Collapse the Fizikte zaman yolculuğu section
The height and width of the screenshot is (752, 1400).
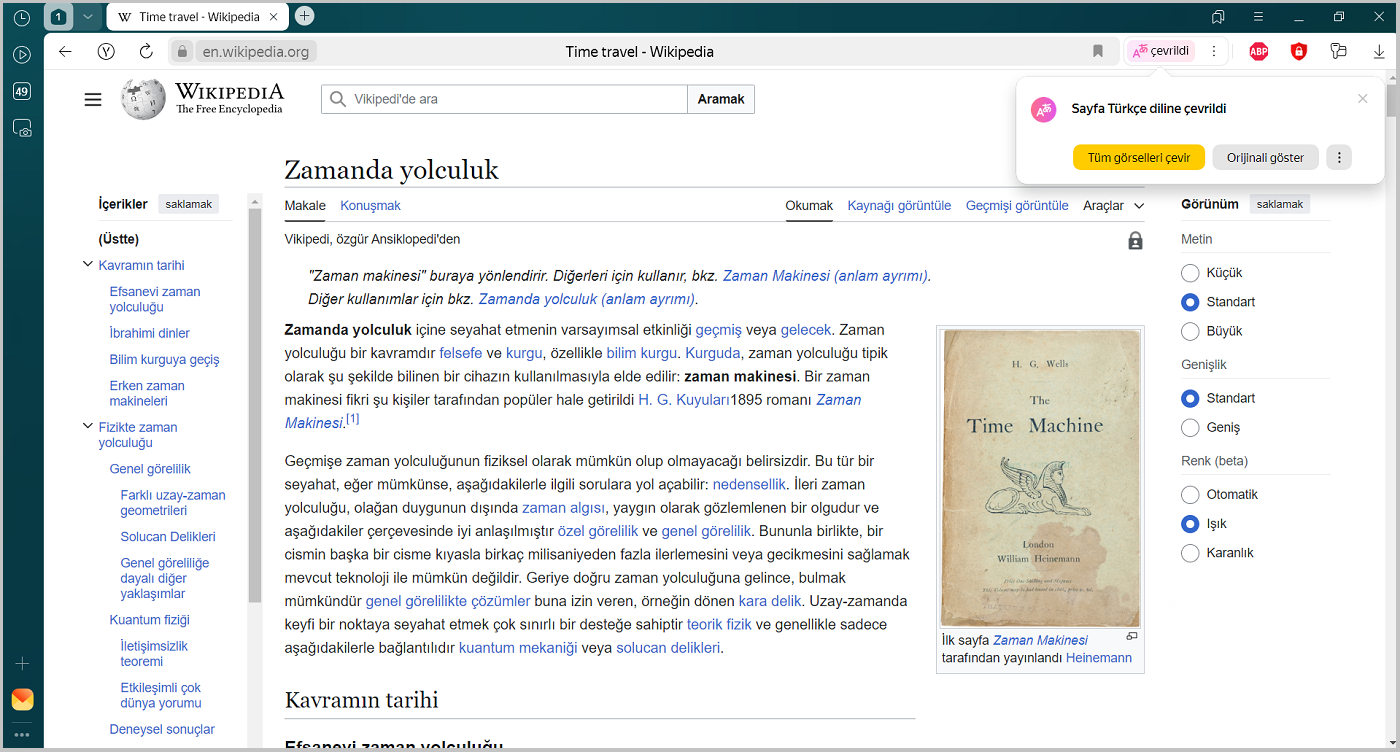[87, 427]
